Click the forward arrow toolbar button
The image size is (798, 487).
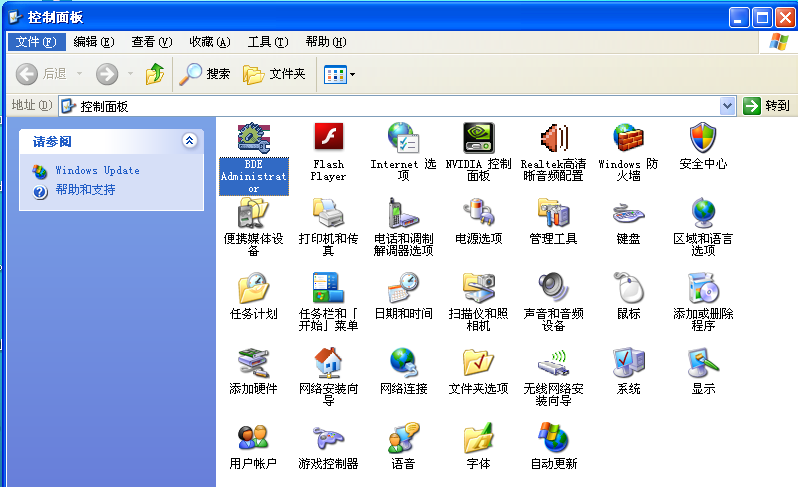pyautogui.click(x=107, y=74)
